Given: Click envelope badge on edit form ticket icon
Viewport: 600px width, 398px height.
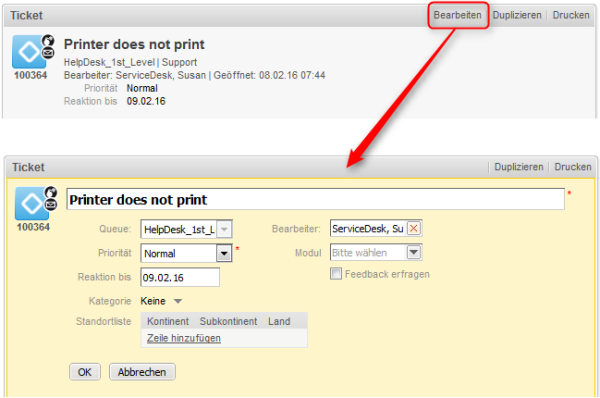Looking at the screenshot, I should [x=51, y=205].
